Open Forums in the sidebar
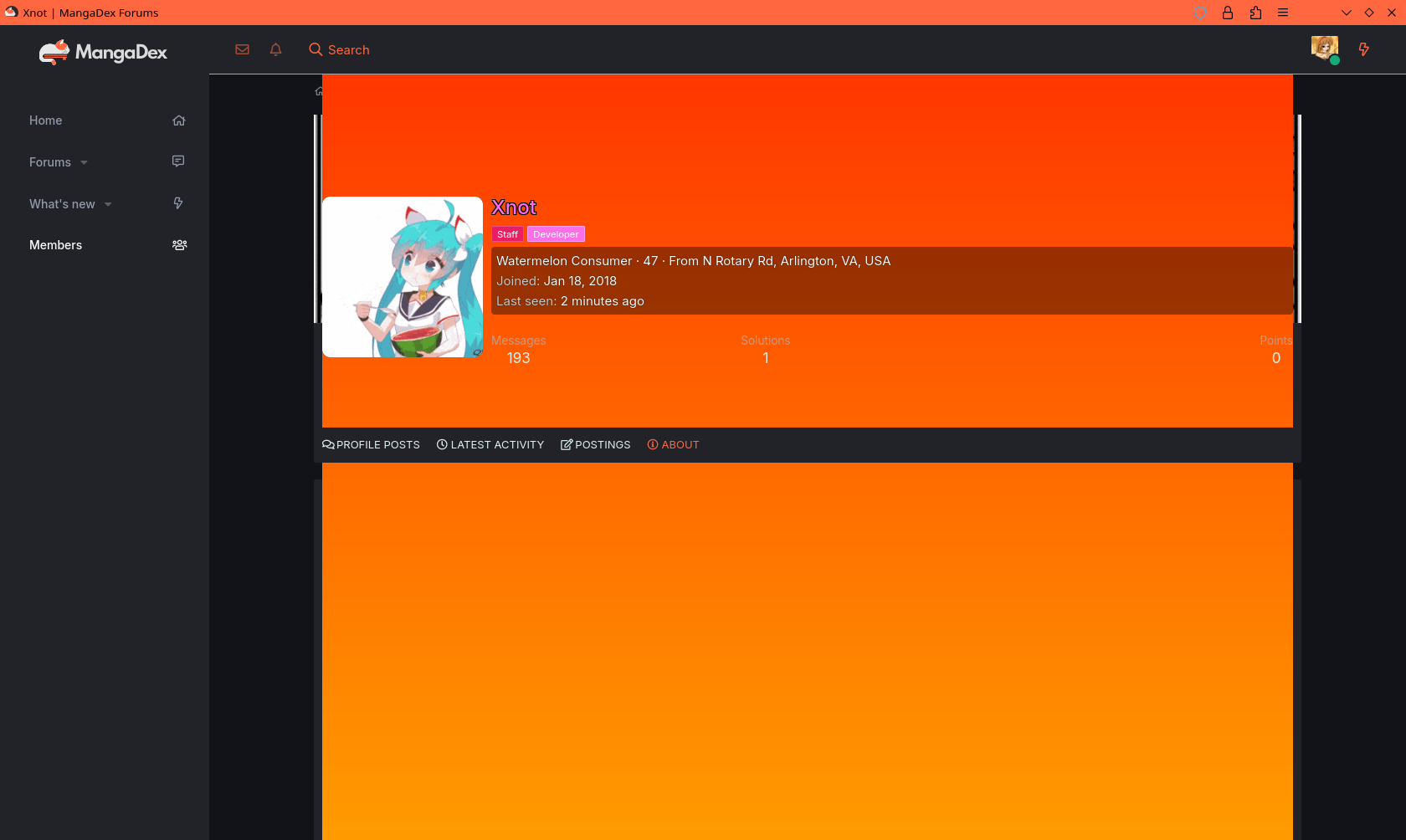This screenshot has width=1406, height=840. (50, 162)
